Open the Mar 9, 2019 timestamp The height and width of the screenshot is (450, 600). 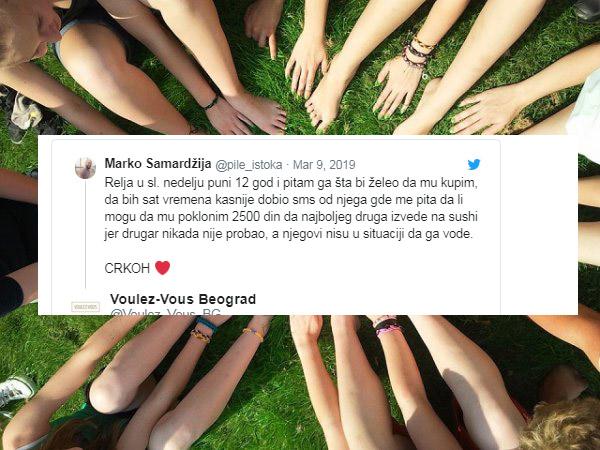324,165
